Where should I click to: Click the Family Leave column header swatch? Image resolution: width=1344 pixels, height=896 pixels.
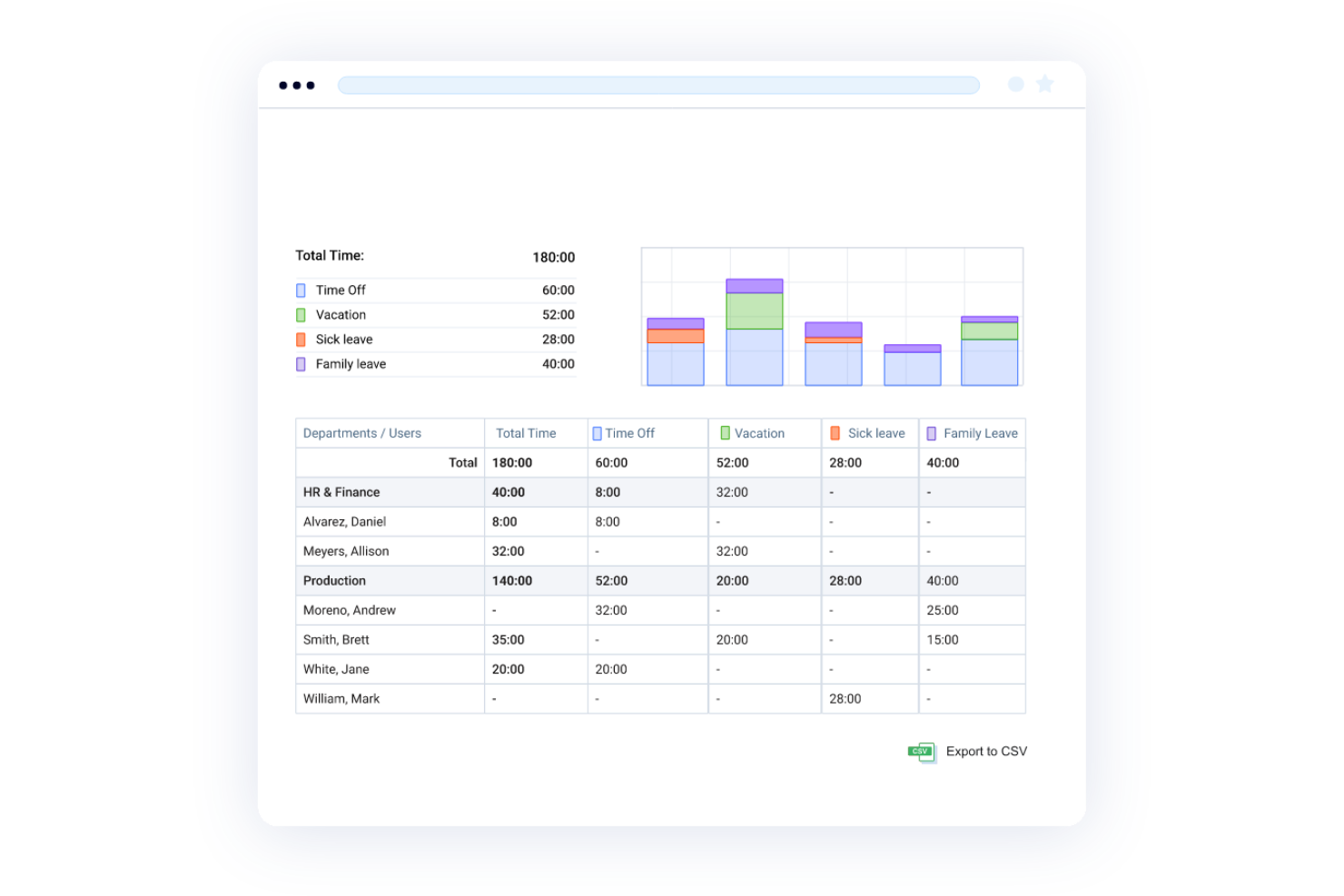(x=931, y=434)
